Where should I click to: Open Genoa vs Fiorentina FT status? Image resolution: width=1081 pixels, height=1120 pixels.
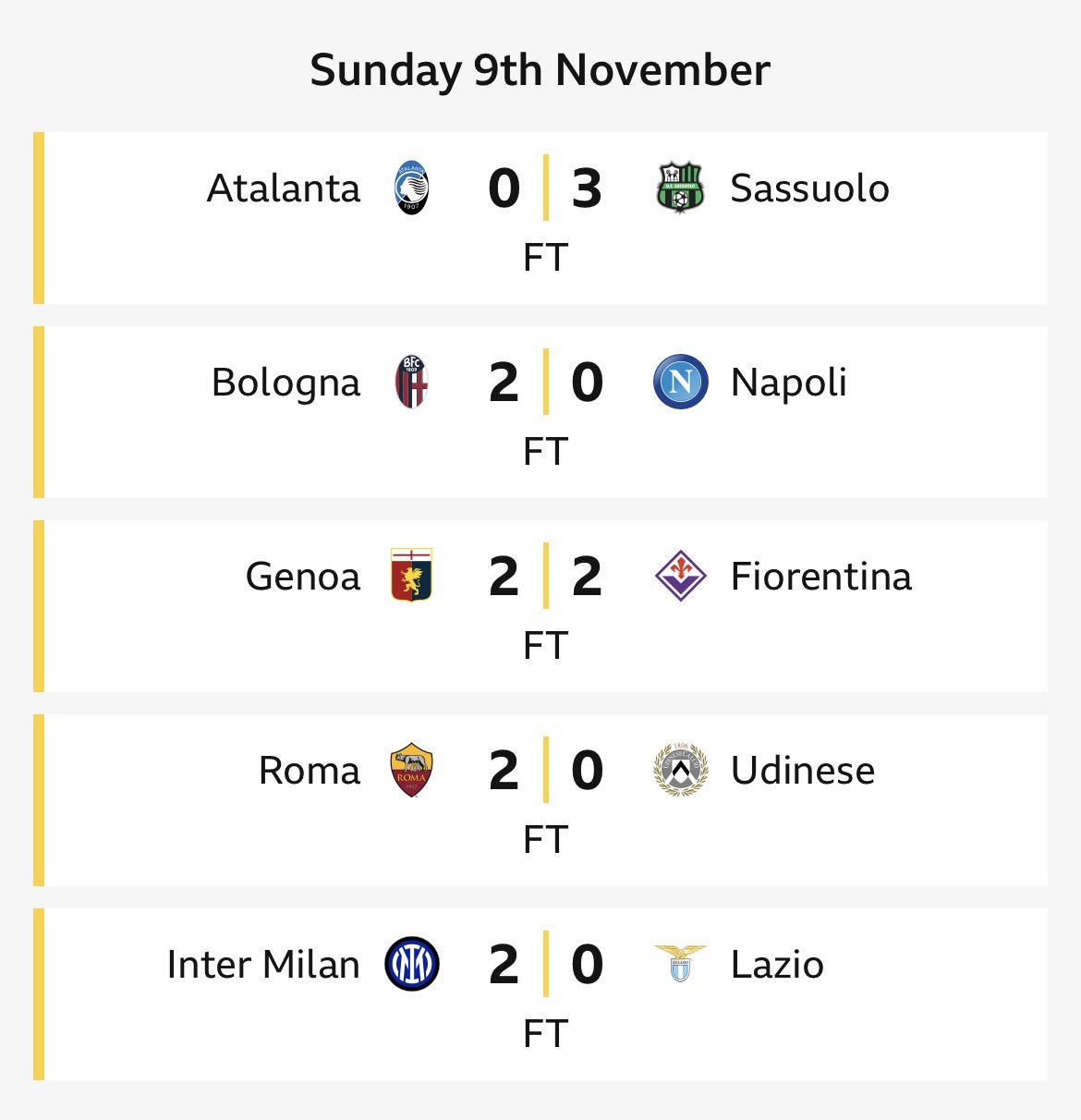click(545, 645)
